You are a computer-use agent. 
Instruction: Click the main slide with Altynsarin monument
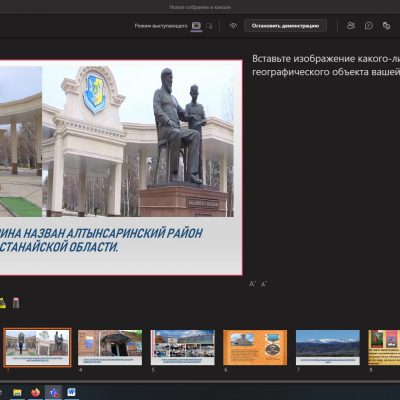coord(121,167)
